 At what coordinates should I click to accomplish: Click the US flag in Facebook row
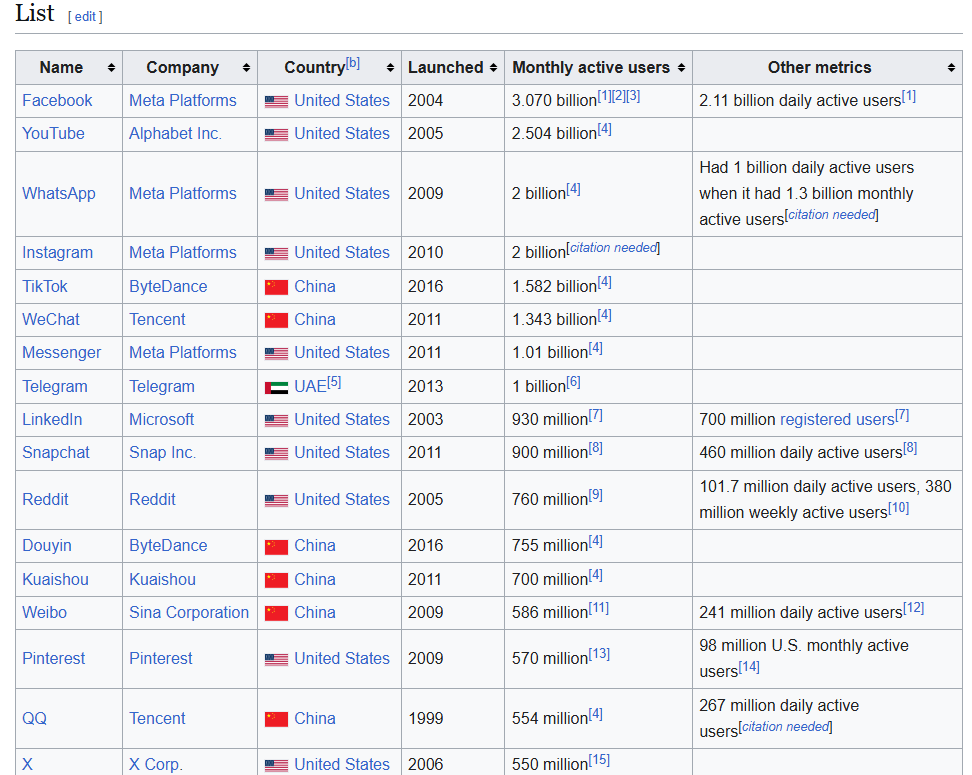(x=276, y=101)
